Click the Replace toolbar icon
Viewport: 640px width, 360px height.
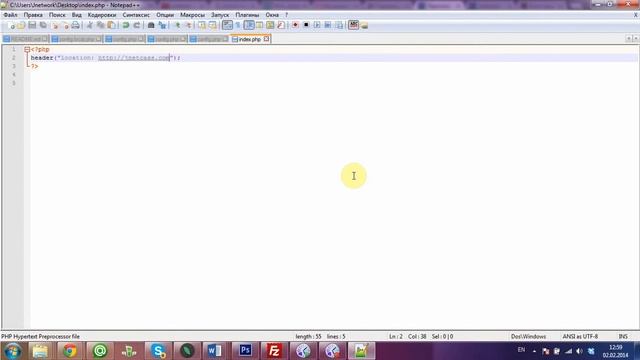pyautogui.click(x=162, y=25)
